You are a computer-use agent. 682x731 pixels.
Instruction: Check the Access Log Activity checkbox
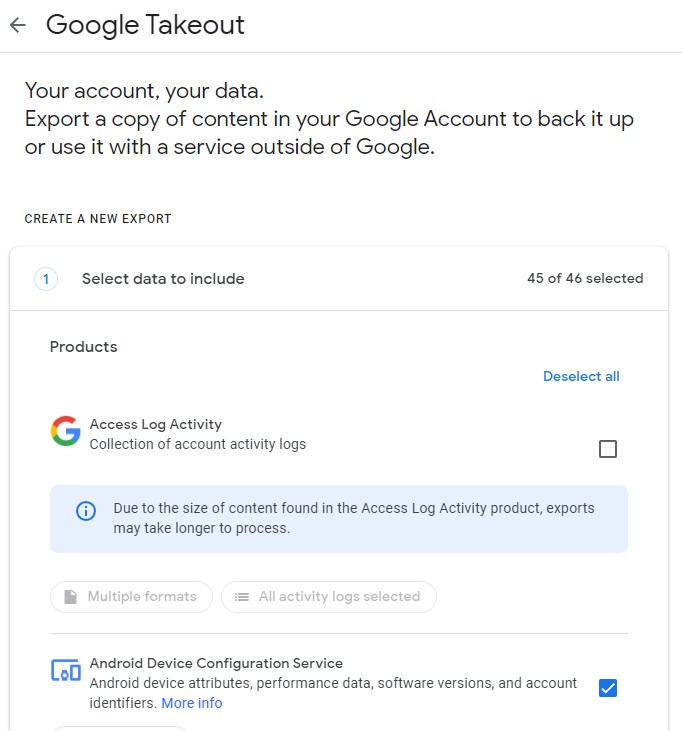coord(608,449)
